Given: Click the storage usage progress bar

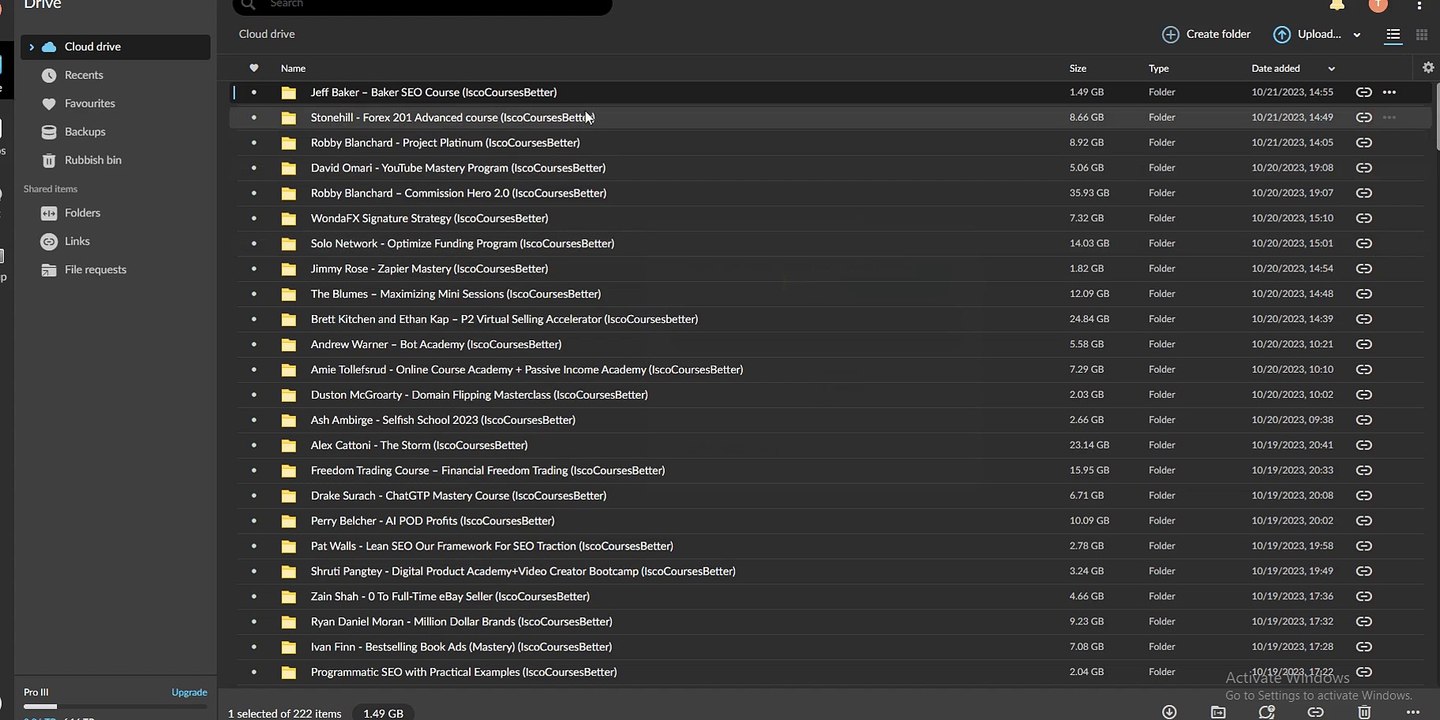Looking at the screenshot, I should coord(115,707).
